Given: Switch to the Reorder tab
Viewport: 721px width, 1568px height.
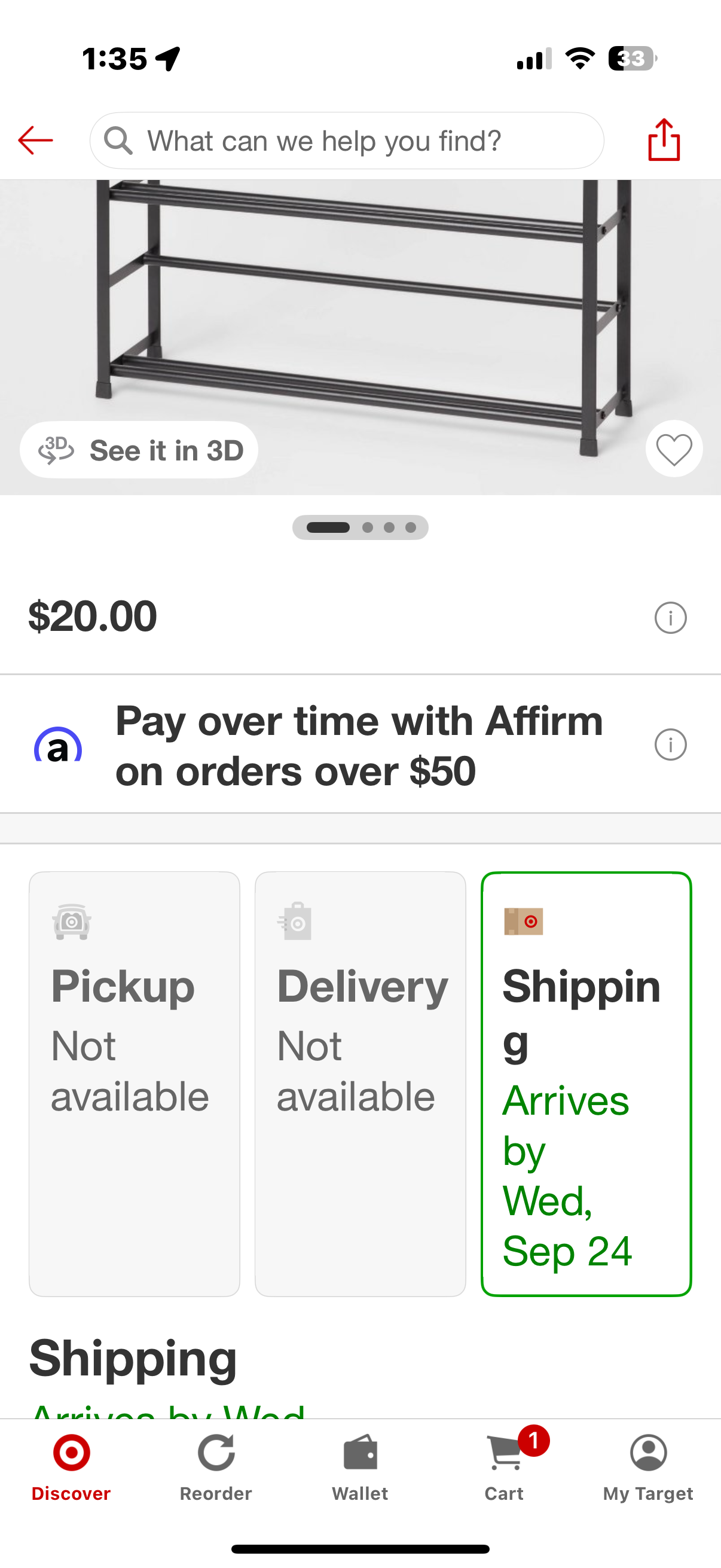Looking at the screenshot, I should 216,1467.
